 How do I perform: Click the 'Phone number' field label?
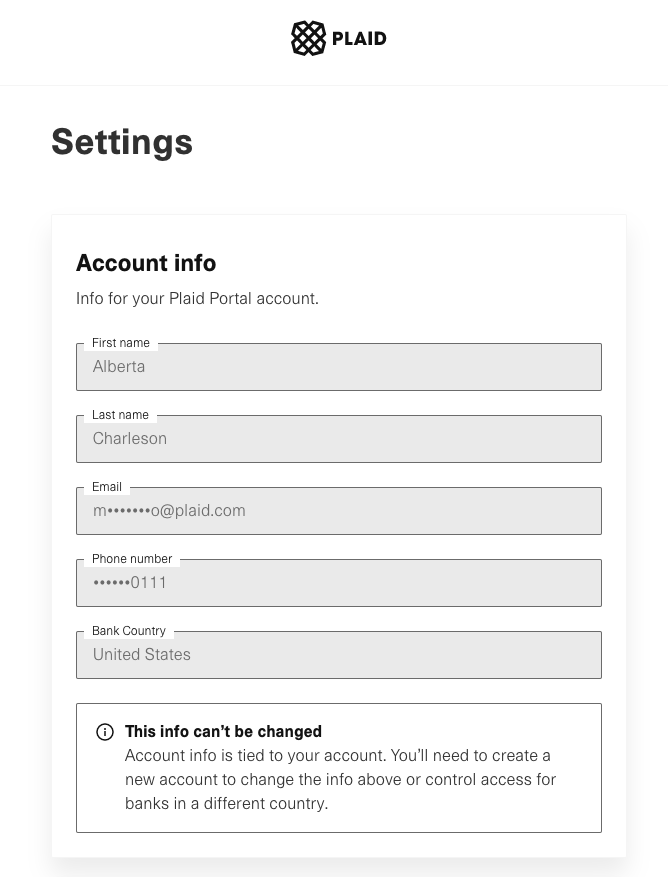click(132, 559)
